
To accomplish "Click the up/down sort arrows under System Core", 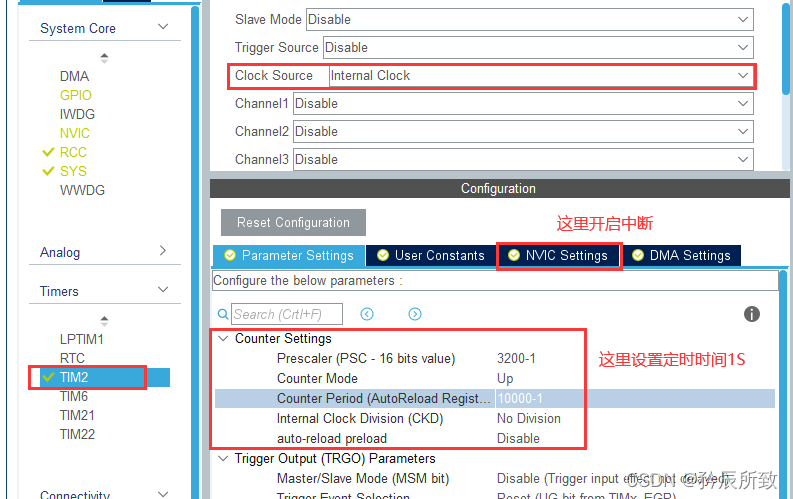I will 104,58.
